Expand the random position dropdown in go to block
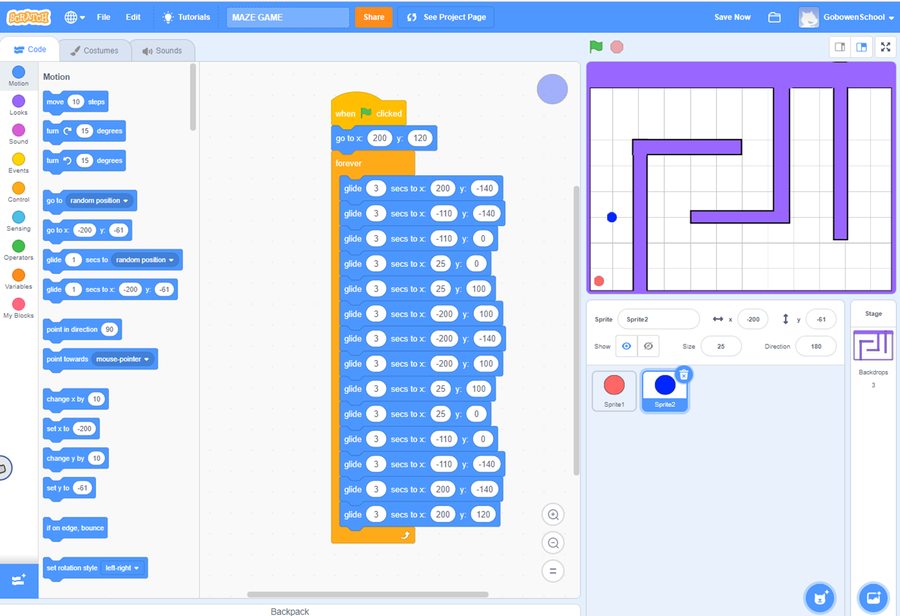Screen dimensions: 900x616 (x=126, y=201)
